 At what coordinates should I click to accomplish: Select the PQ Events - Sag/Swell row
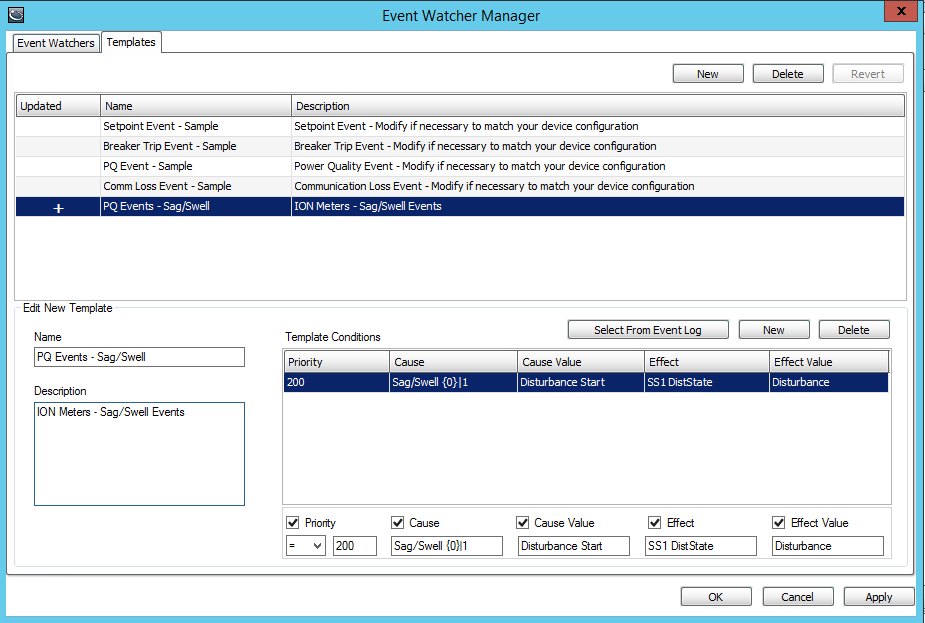pos(460,206)
